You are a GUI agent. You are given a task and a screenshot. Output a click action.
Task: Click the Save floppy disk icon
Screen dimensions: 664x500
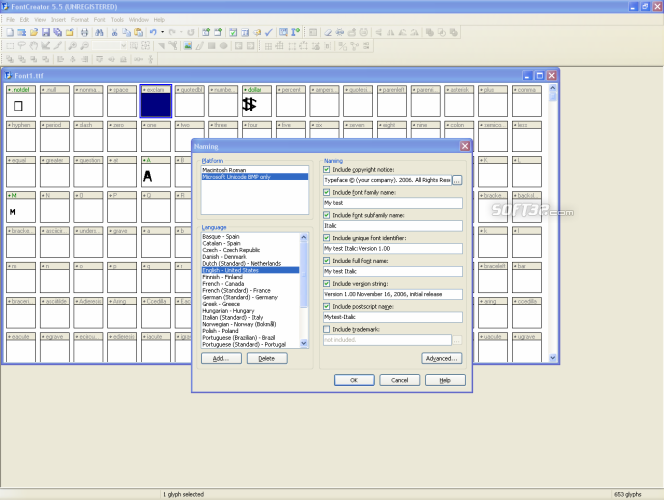pyautogui.click(x=46, y=32)
